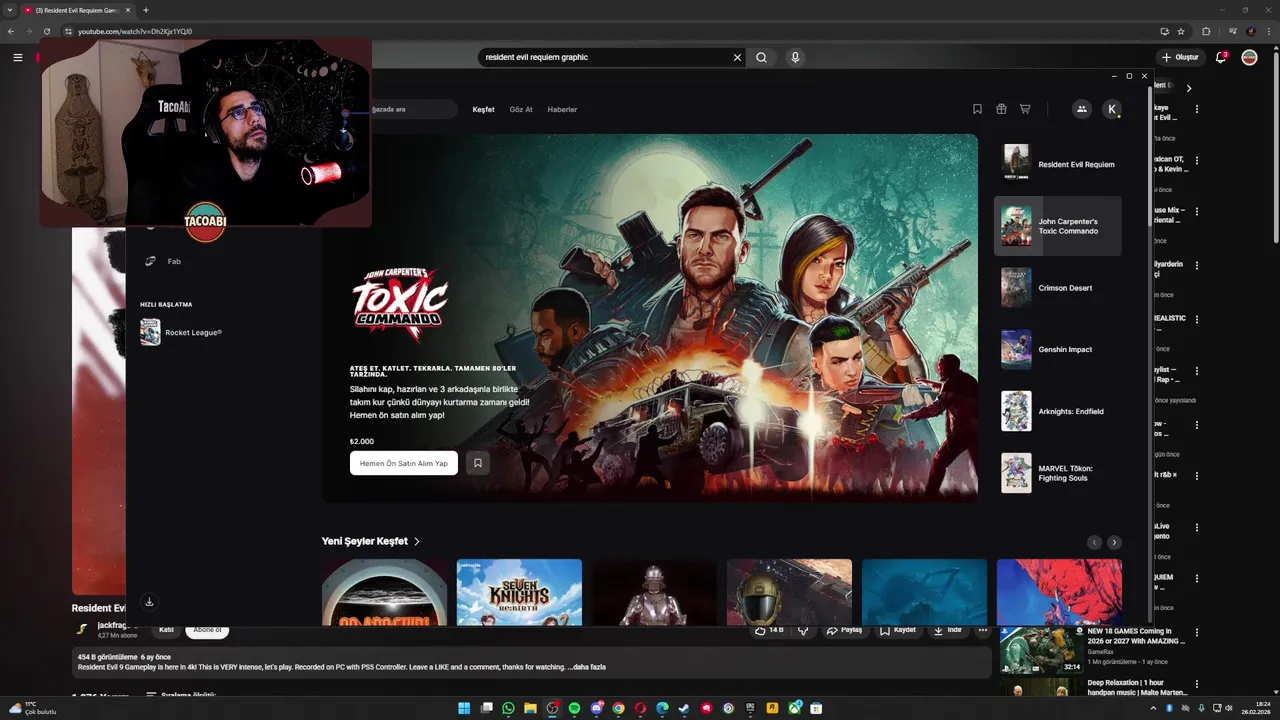Open options for NEW 18 GAMES video
The width and height of the screenshot is (1280, 720).
(x=1197, y=632)
